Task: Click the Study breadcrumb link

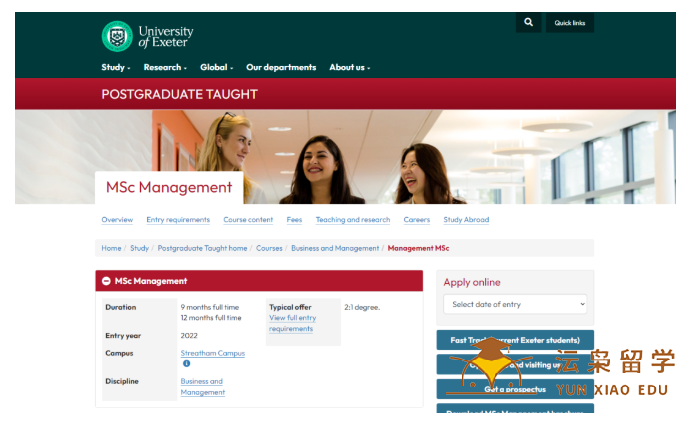Action: [x=139, y=248]
